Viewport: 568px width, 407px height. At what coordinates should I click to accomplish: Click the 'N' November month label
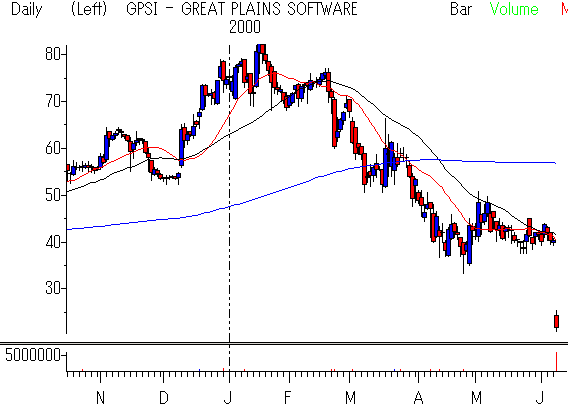tap(100, 398)
